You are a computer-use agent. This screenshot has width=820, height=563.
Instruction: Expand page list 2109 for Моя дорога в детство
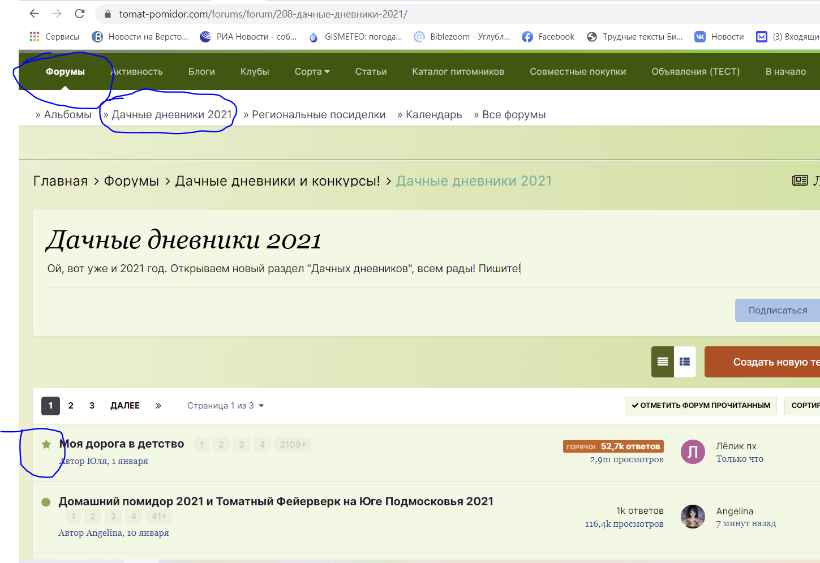point(293,444)
